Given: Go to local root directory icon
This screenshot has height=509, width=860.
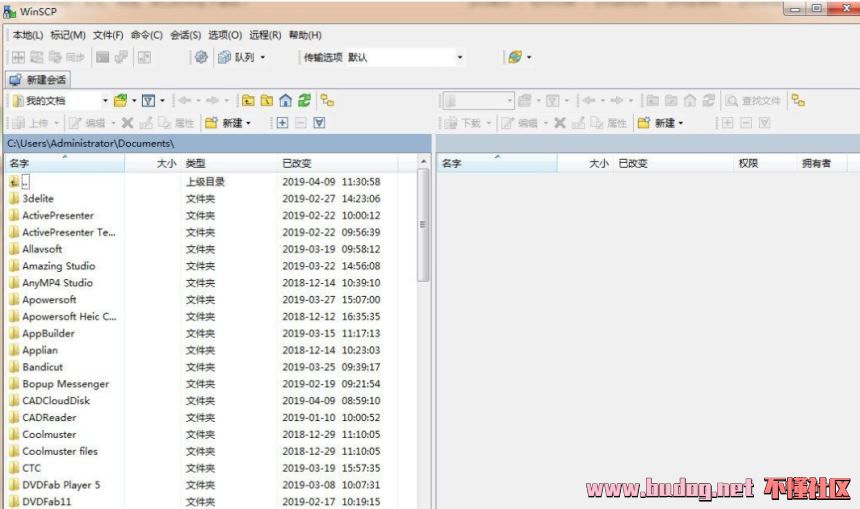Looking at the screenshot, I should point(267,100).
